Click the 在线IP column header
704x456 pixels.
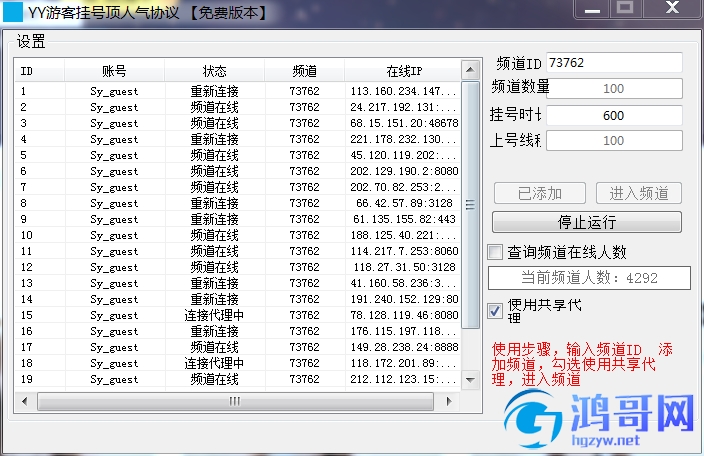(x=403, y=71)
